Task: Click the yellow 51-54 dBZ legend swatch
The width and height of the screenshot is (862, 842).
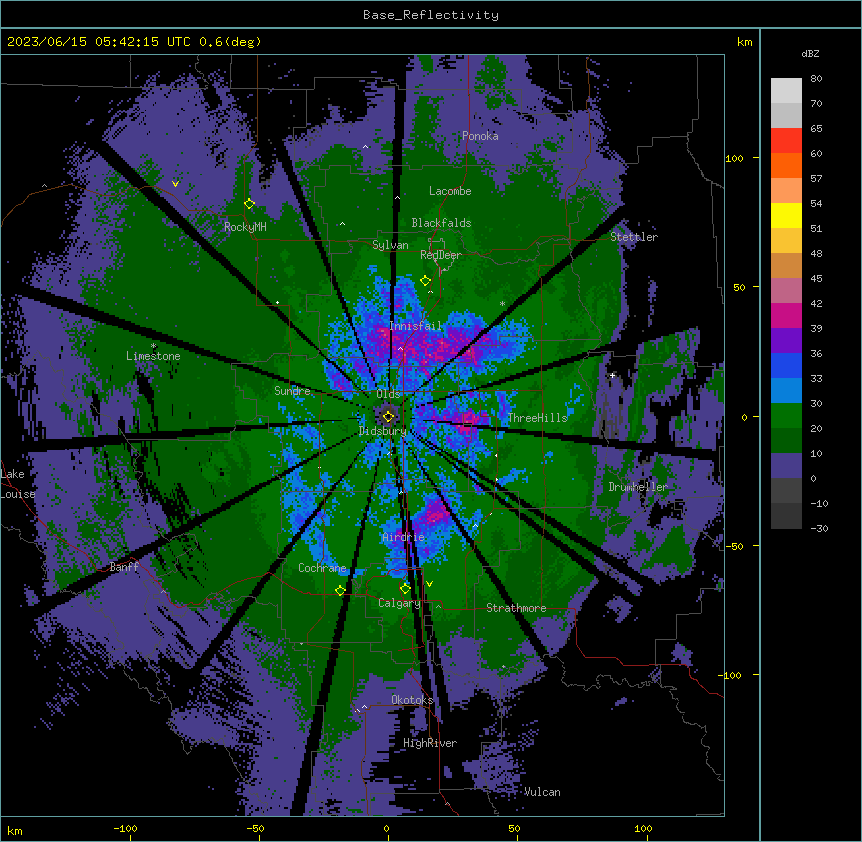Action: click(x=786, y=215)
